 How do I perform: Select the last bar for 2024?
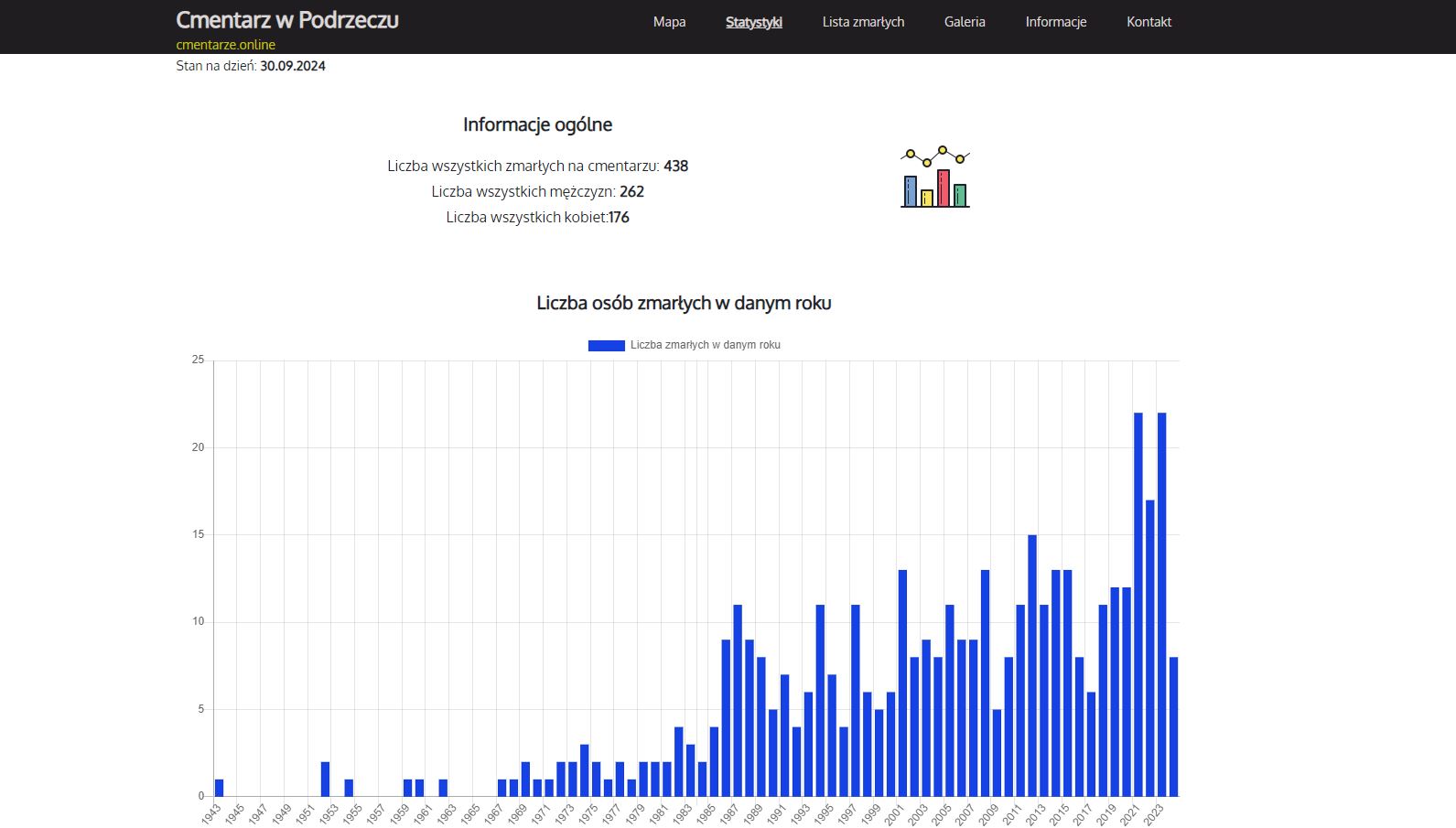tap(1174, 726)
